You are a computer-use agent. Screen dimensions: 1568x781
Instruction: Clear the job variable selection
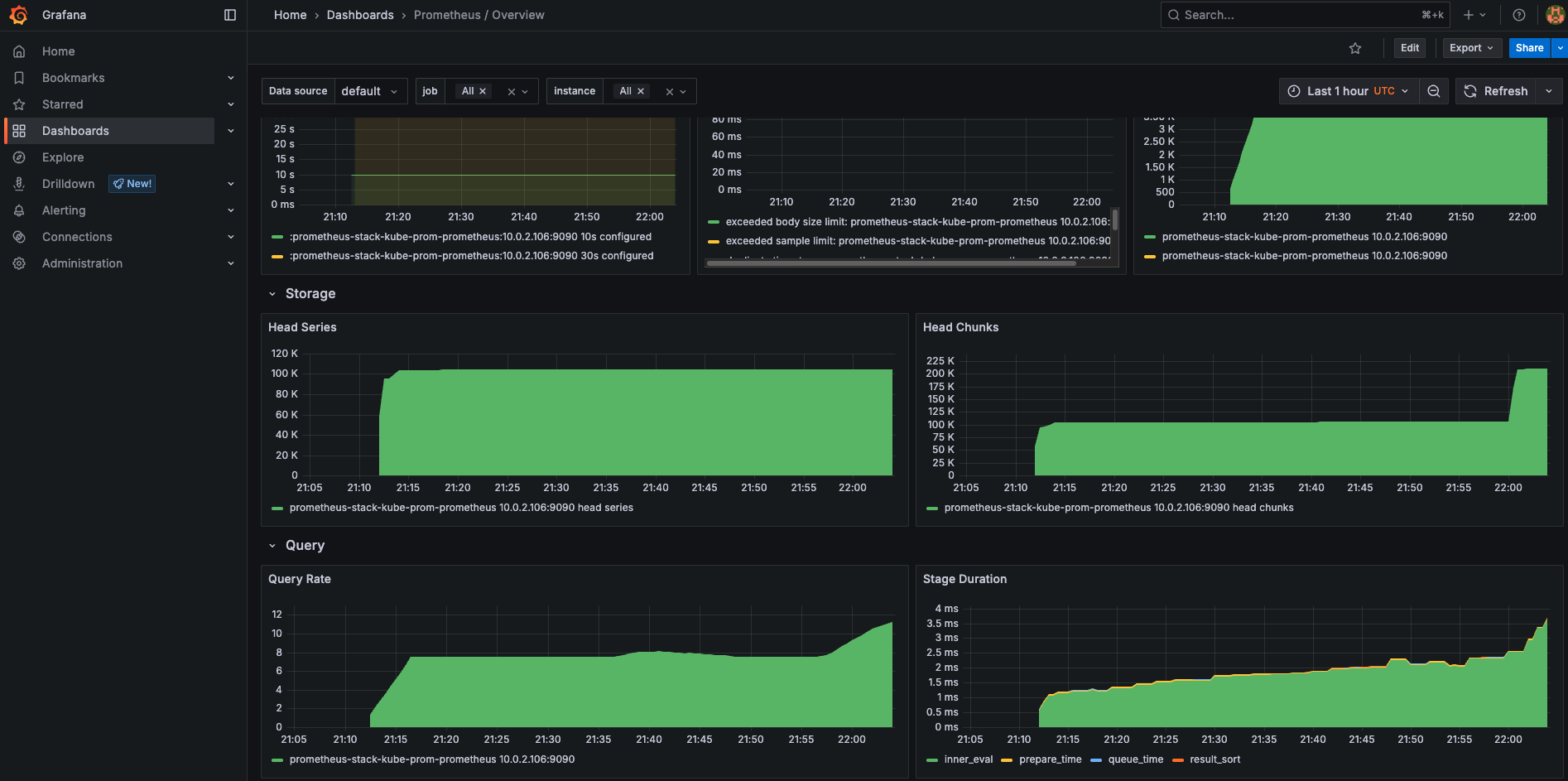(512, 92)
